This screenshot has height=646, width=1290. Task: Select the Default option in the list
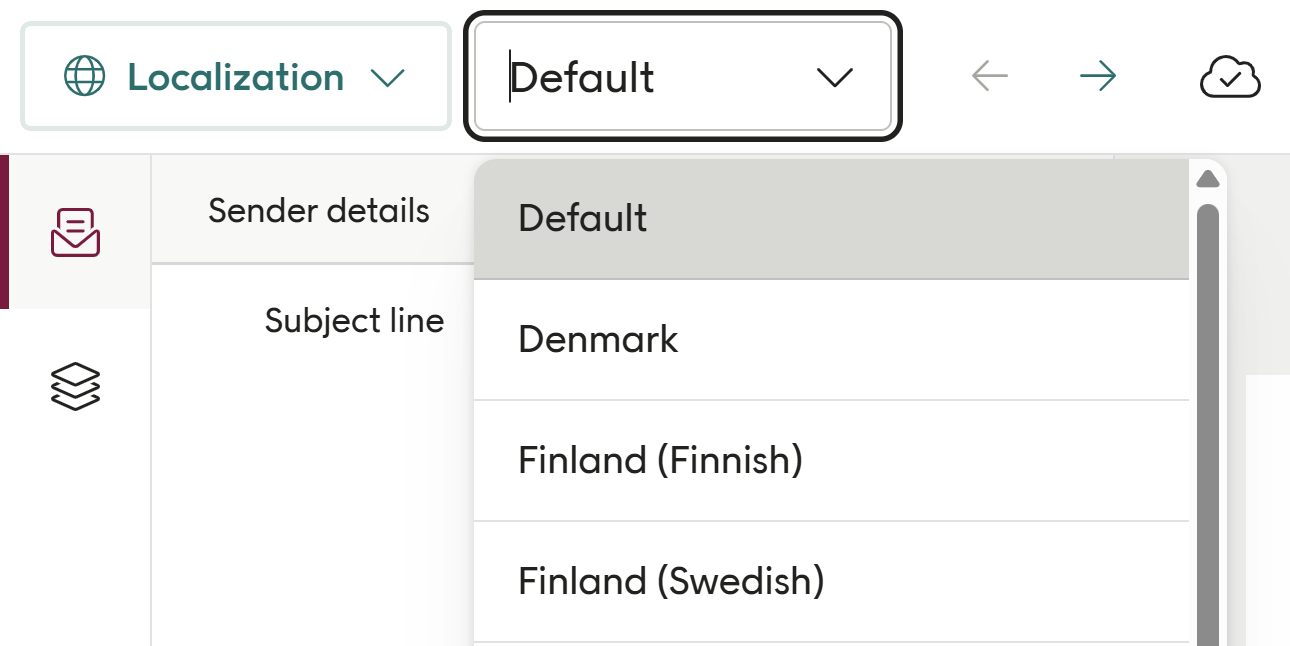pyautogui.click(x=583, y=218)
